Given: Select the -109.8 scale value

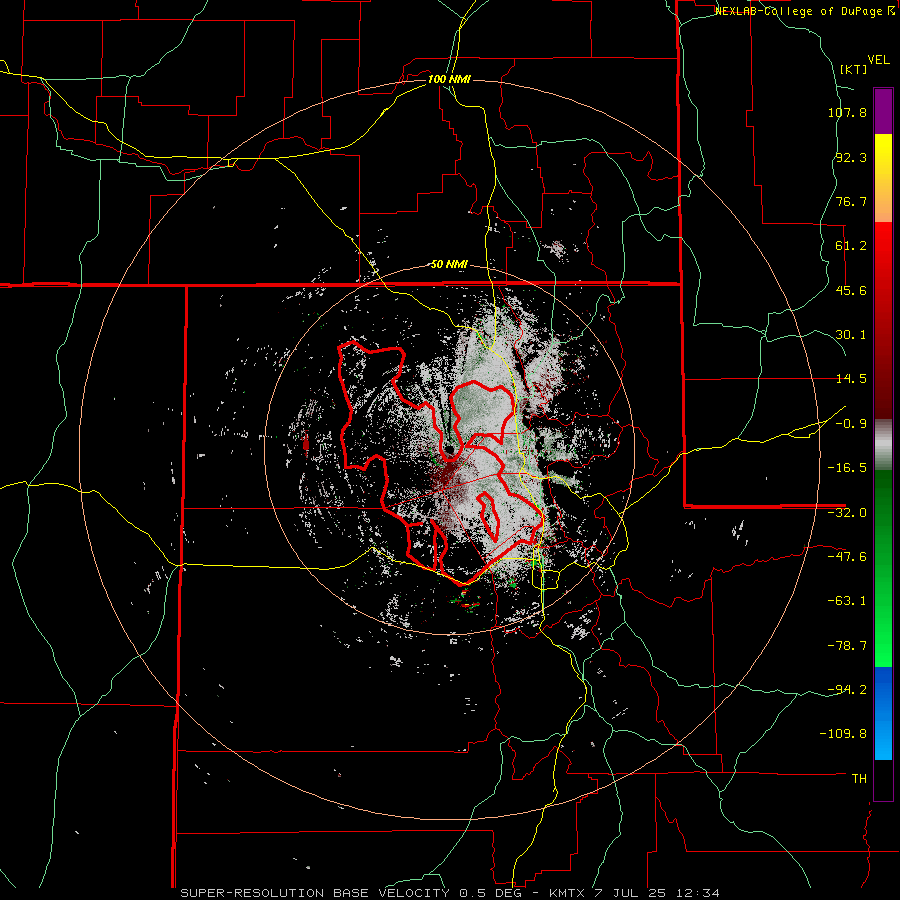Looking at the screenshot, I should (x=844, y=734).
